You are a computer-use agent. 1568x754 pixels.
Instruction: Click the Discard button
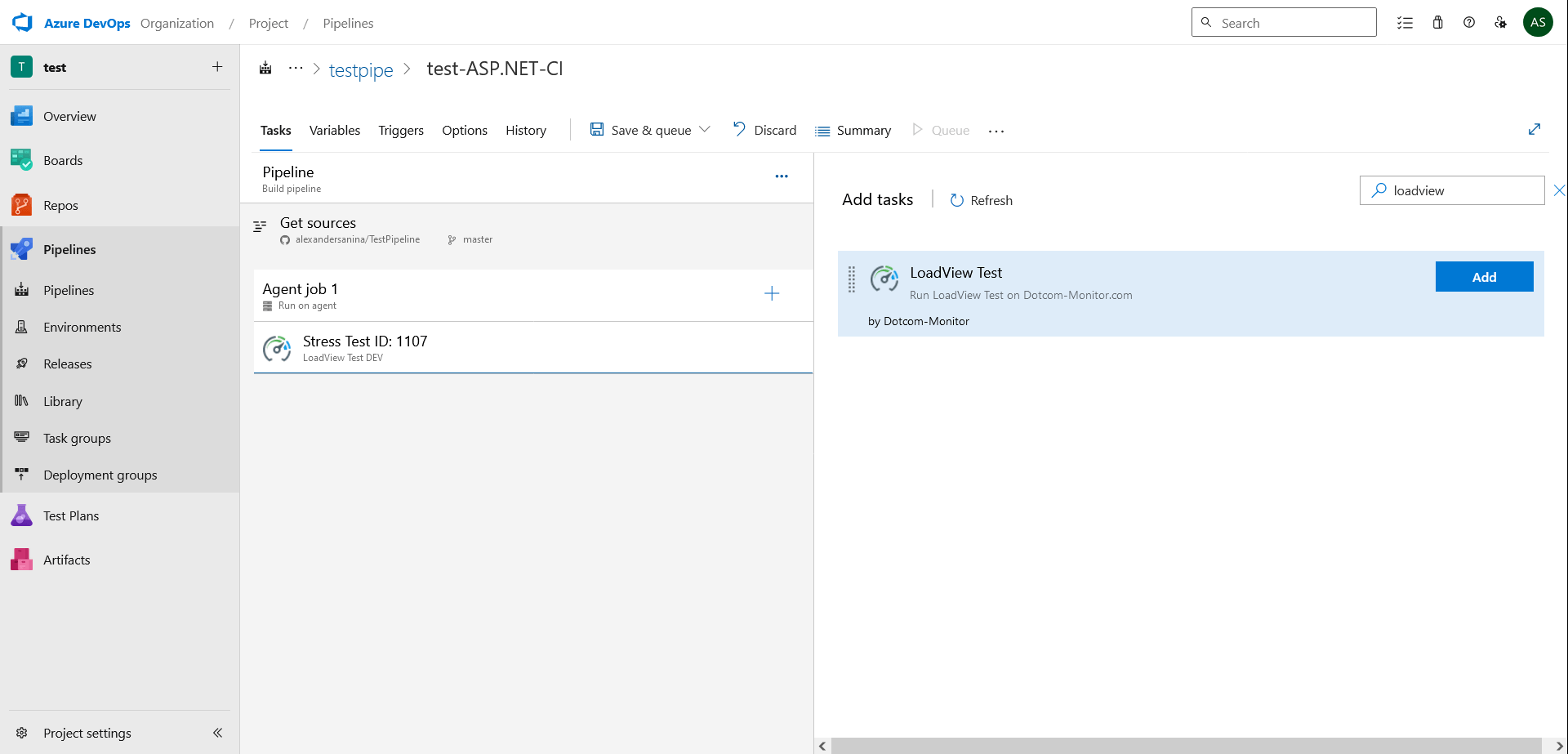point(764,130)
